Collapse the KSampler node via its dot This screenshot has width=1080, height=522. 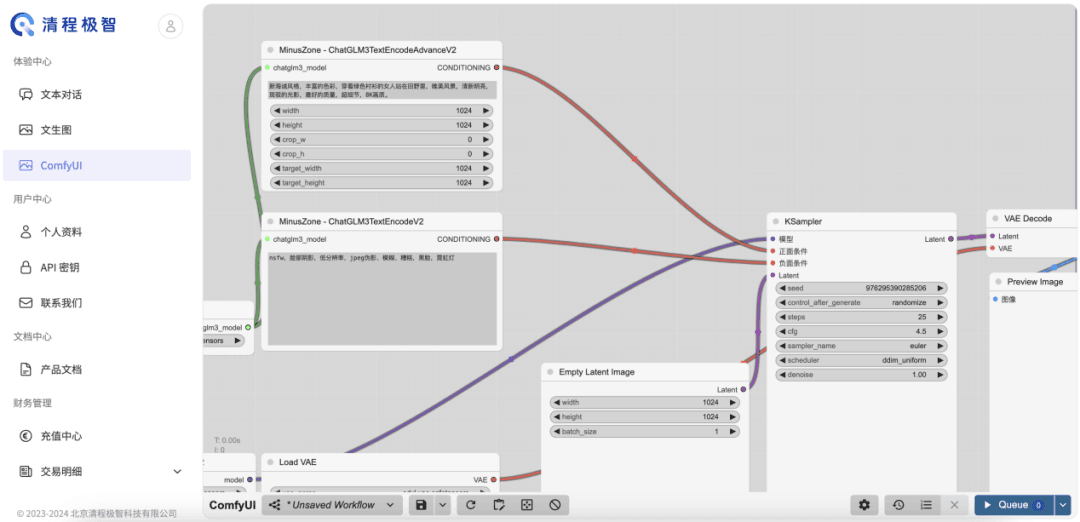tap(775, 221)
